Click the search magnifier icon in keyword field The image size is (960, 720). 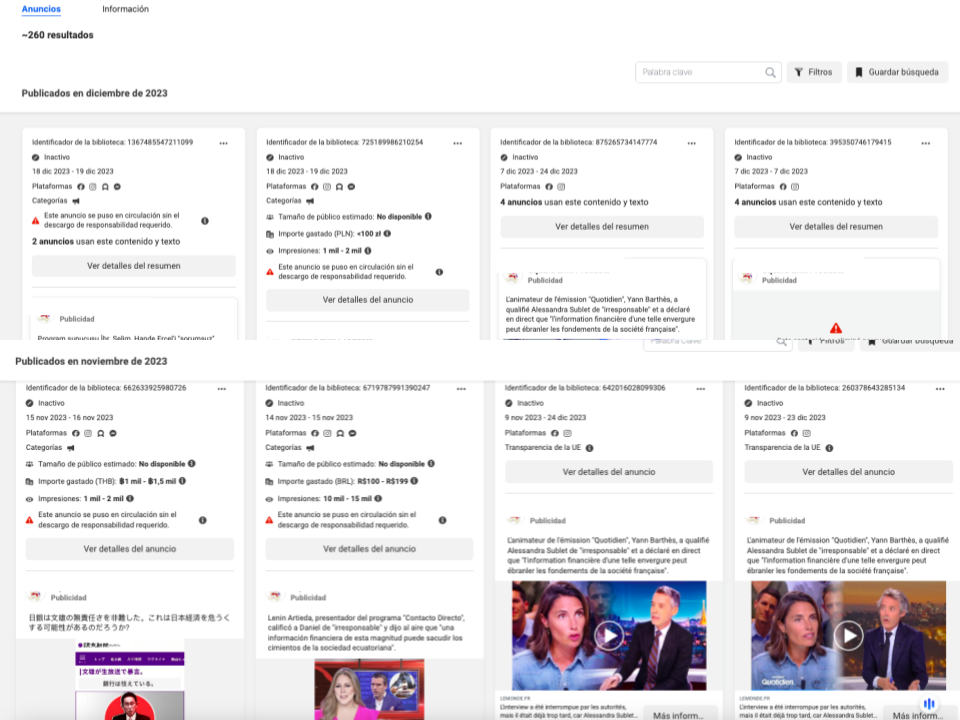[x=771, y=73]
